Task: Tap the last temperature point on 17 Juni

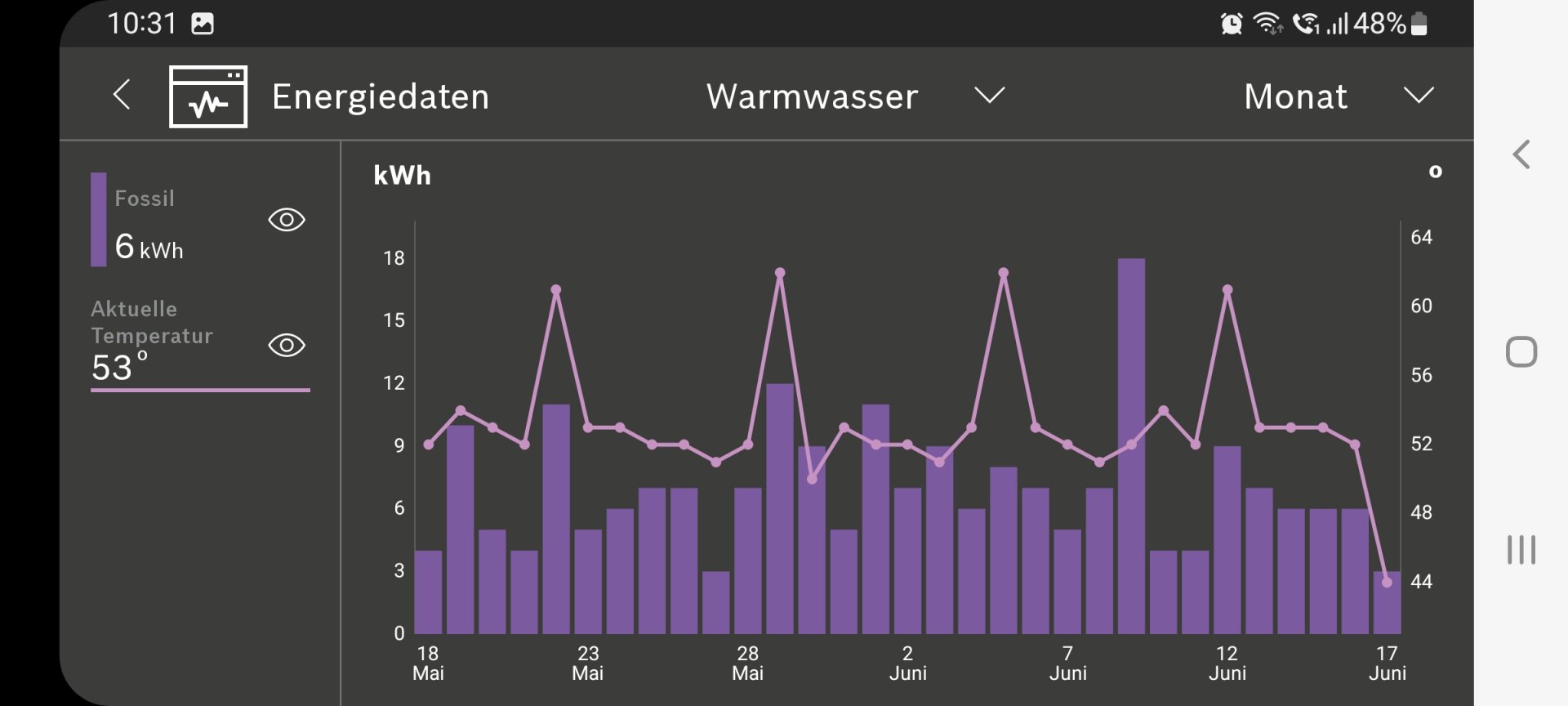Action: (1387, 582)
